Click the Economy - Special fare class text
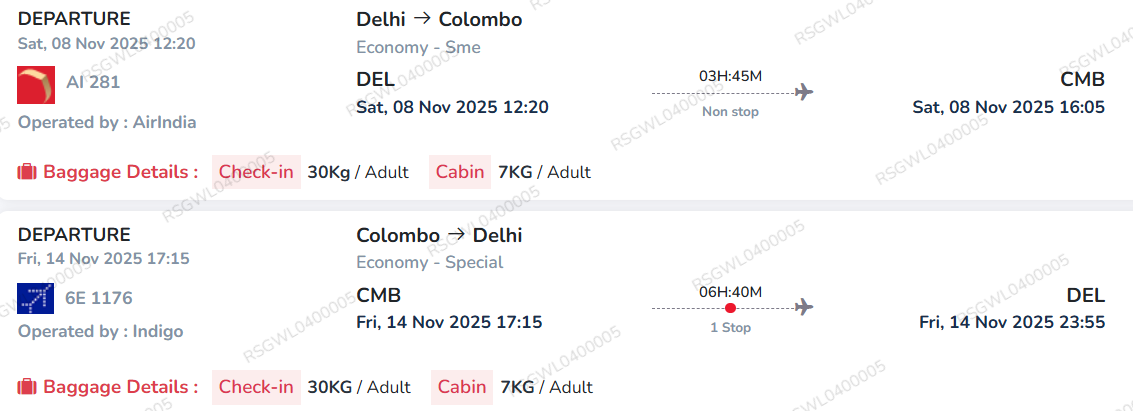This screenshot has width=1133, height=411. pos(430,262)
